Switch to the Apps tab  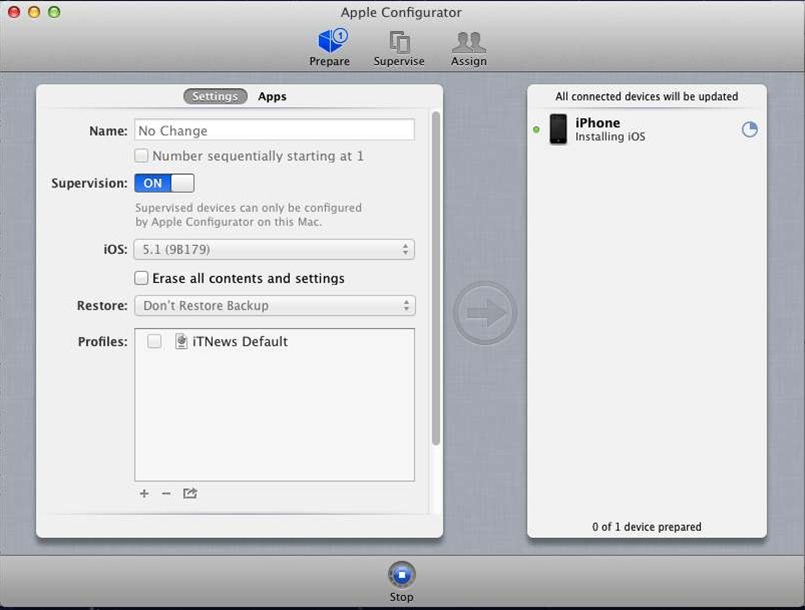pyautogui.click(x=272, y=97)
